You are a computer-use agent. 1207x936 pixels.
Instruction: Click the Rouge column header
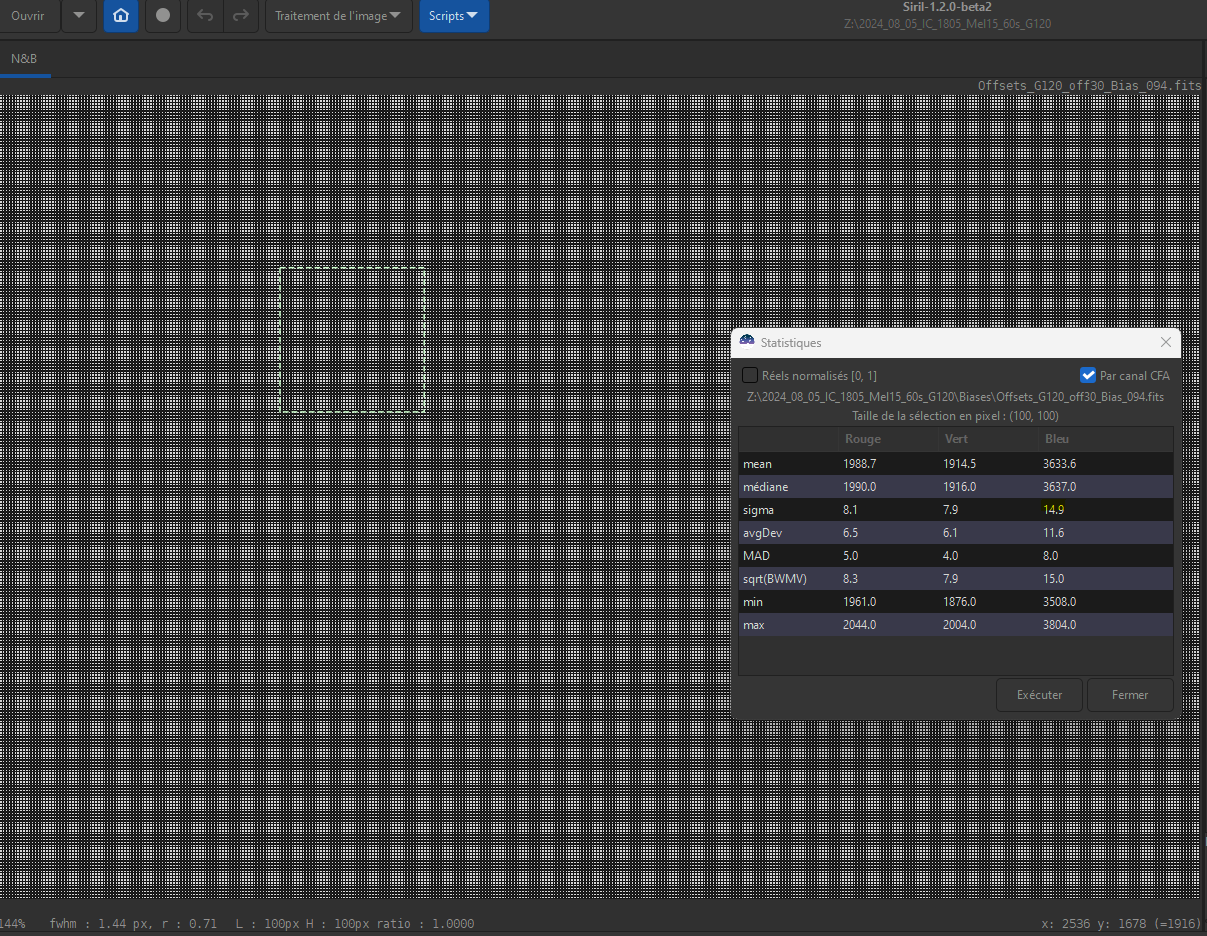863,439
